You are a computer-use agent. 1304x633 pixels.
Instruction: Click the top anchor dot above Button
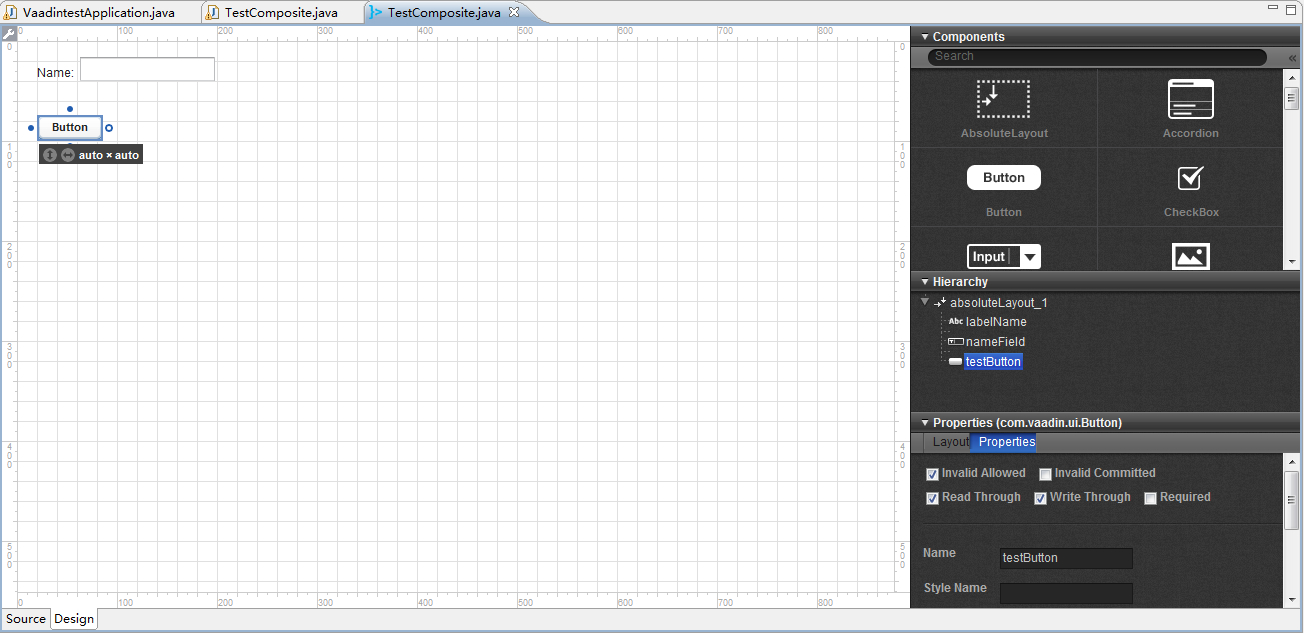[x=69, y=108]
